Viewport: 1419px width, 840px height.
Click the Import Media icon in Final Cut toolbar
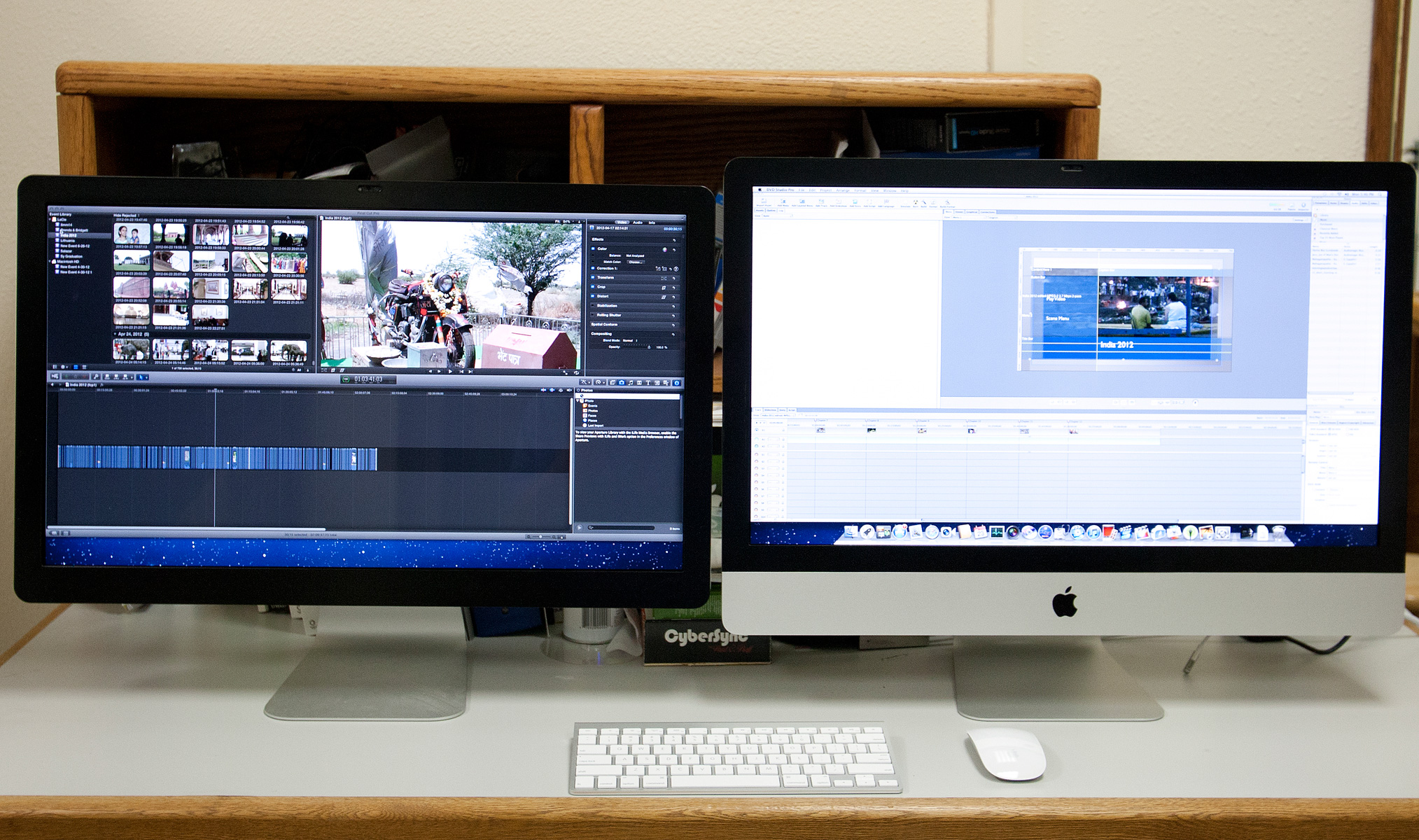point(55,377)
